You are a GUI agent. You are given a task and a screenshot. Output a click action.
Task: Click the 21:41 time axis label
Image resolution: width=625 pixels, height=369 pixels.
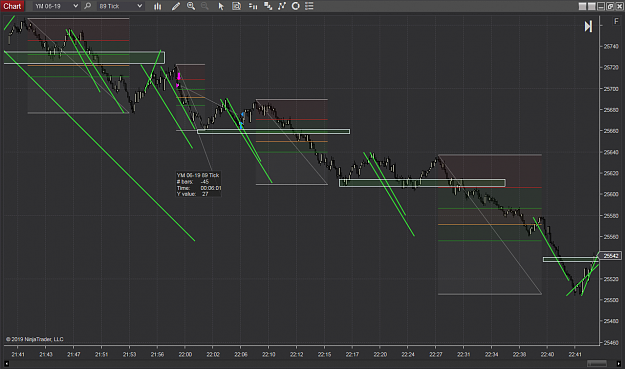18,354
